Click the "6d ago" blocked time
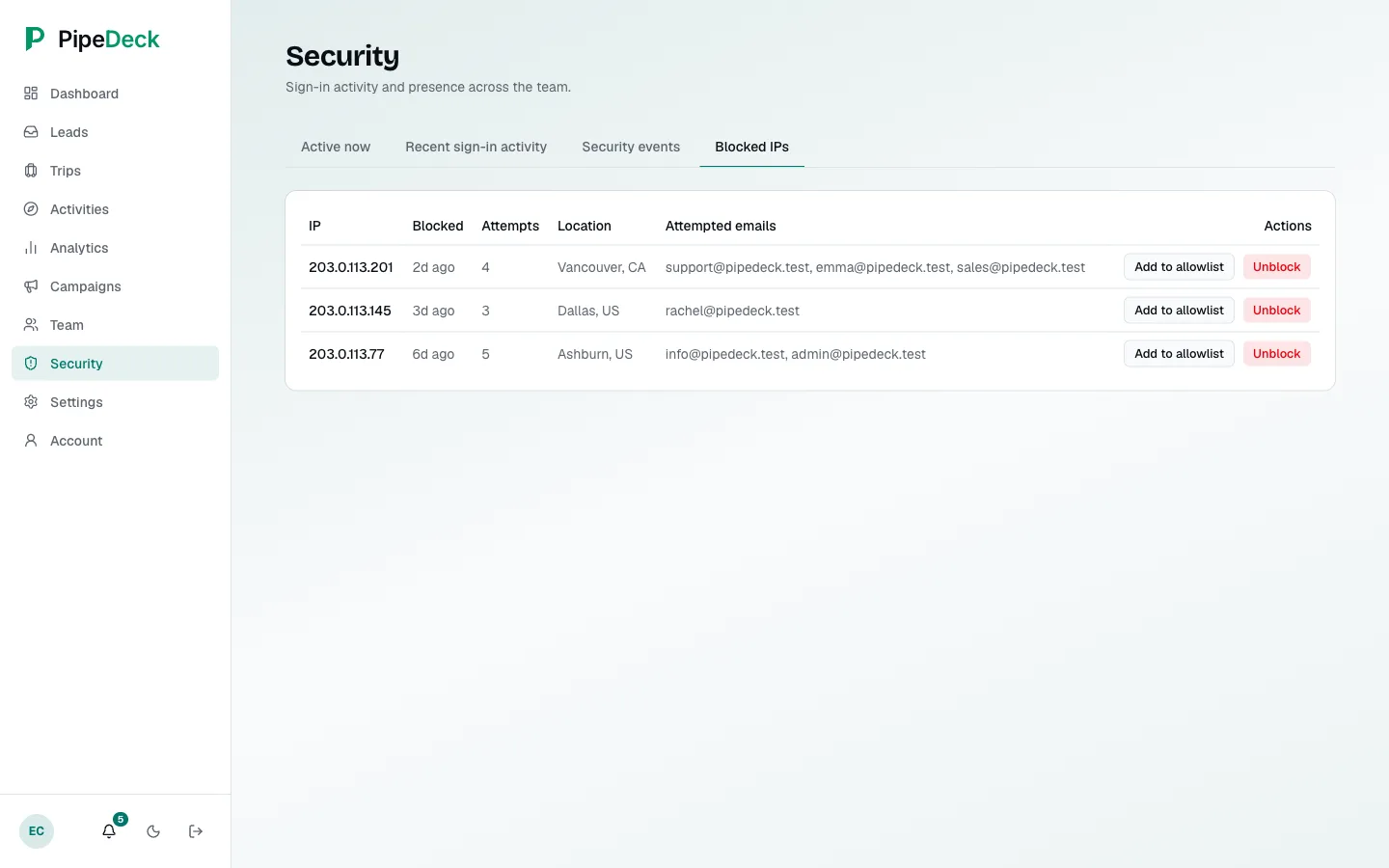The height and width of the screenshot is (868, 1389). pos(433,354)
